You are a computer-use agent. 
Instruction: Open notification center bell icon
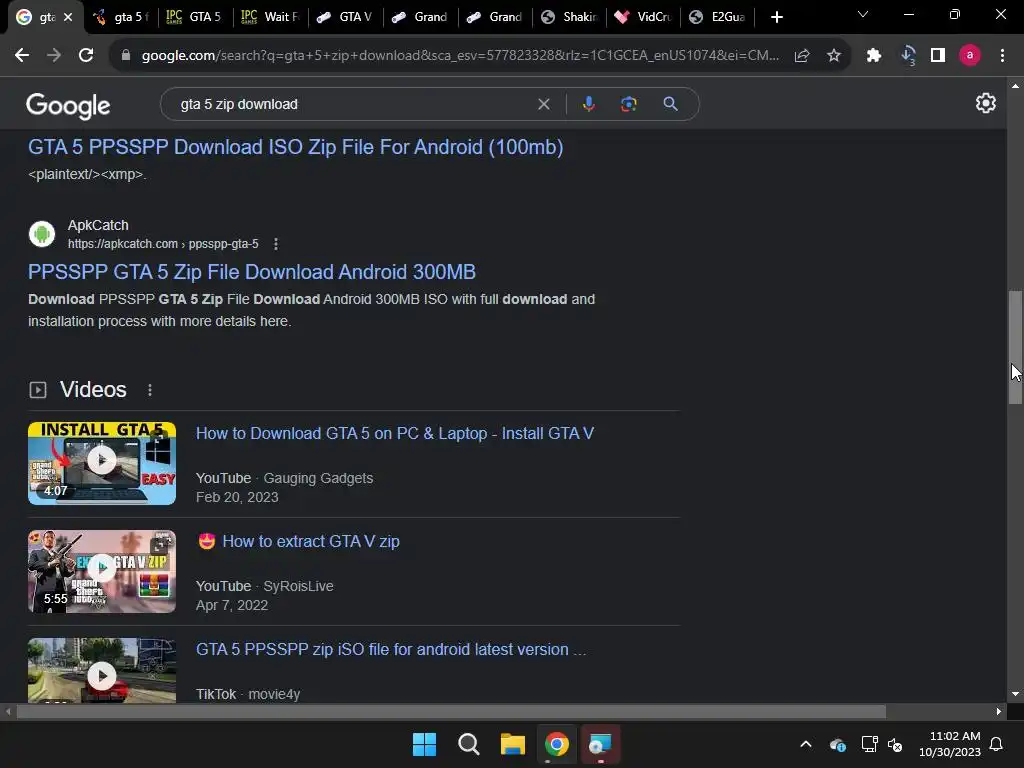point(997,744)
